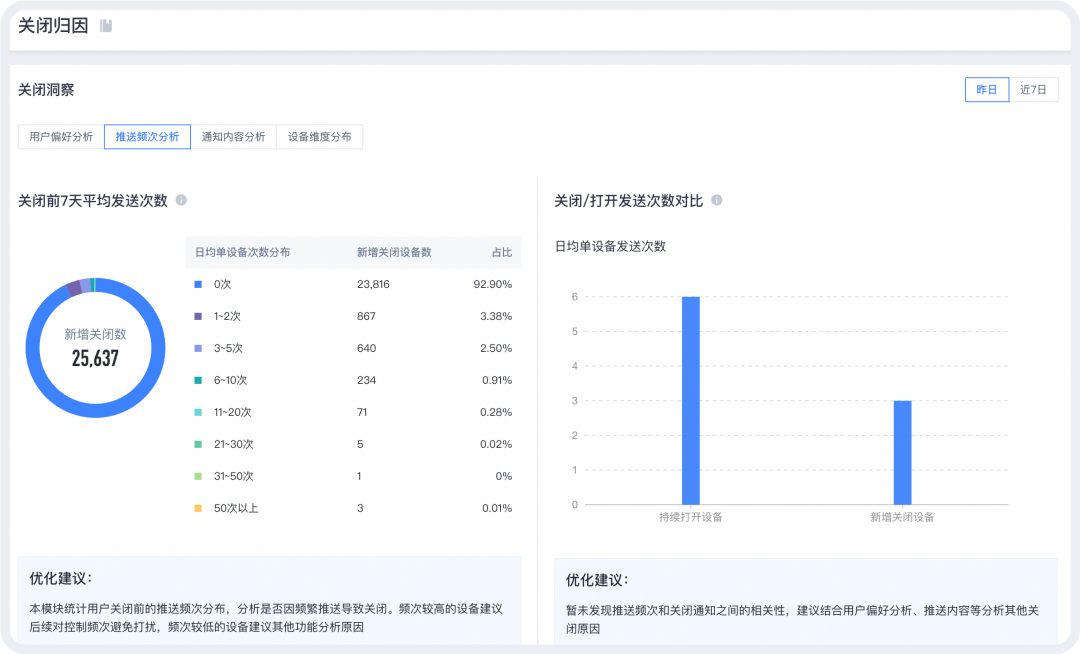
Task: Click purple swatch for 1~2次 legend
Action: click(198, 316)
